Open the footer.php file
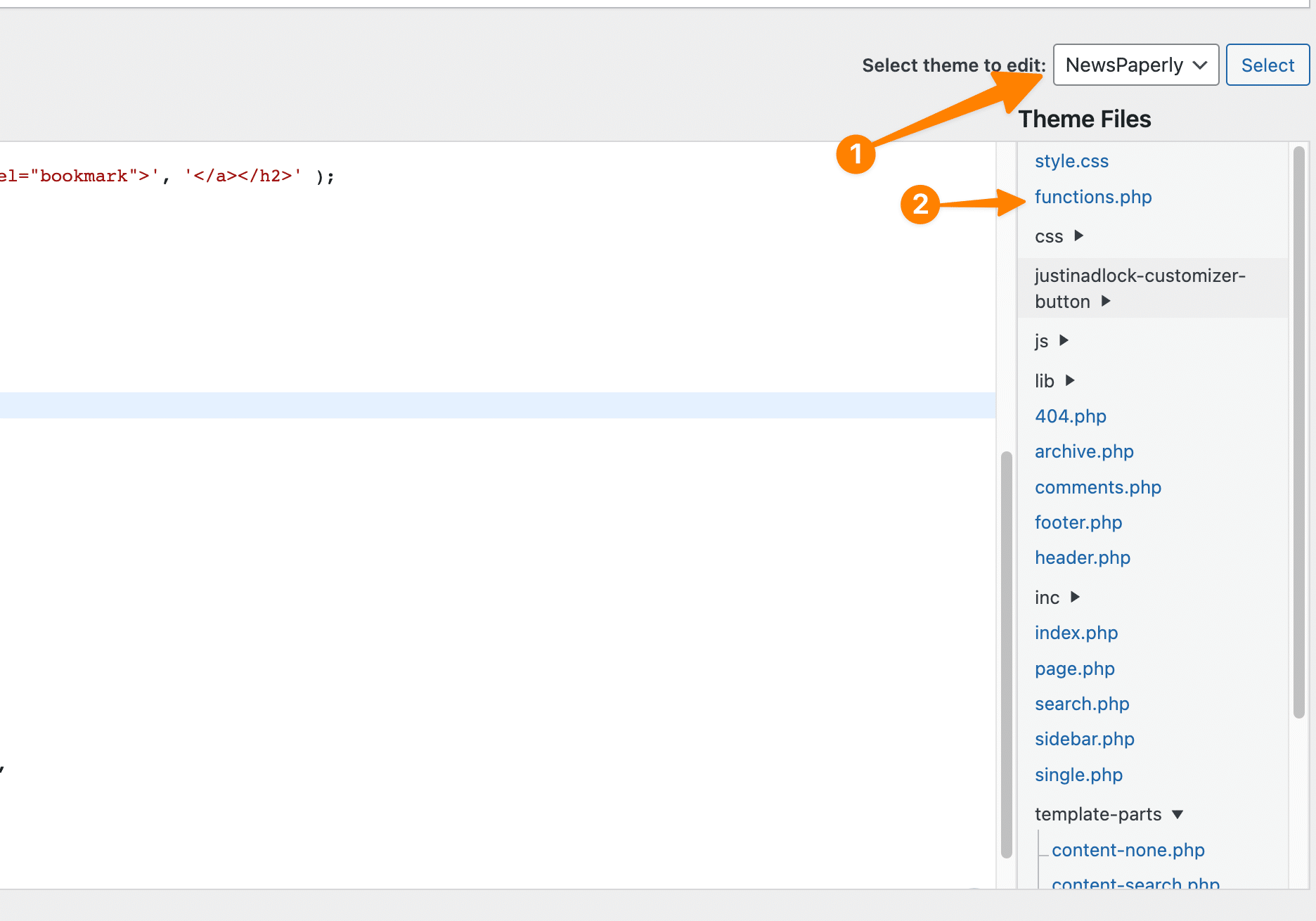The height and width of the screenshot is (921, 1316). point(1078,522)
